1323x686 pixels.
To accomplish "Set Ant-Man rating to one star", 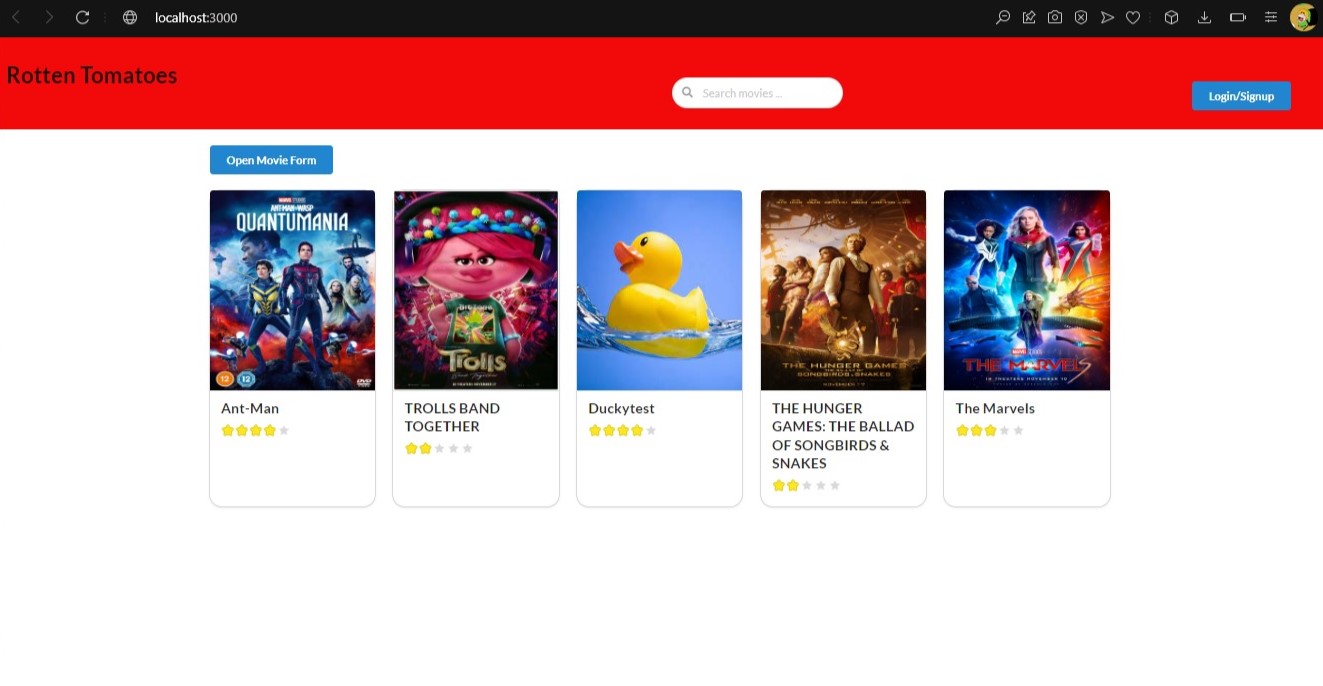I will click(x=227, y=430).
